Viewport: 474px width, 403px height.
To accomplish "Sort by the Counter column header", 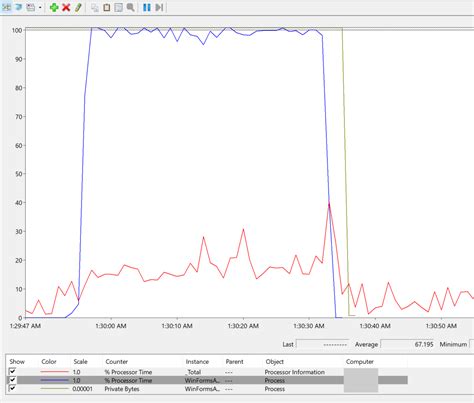I will pyautogui.click(x=116, y=362).
